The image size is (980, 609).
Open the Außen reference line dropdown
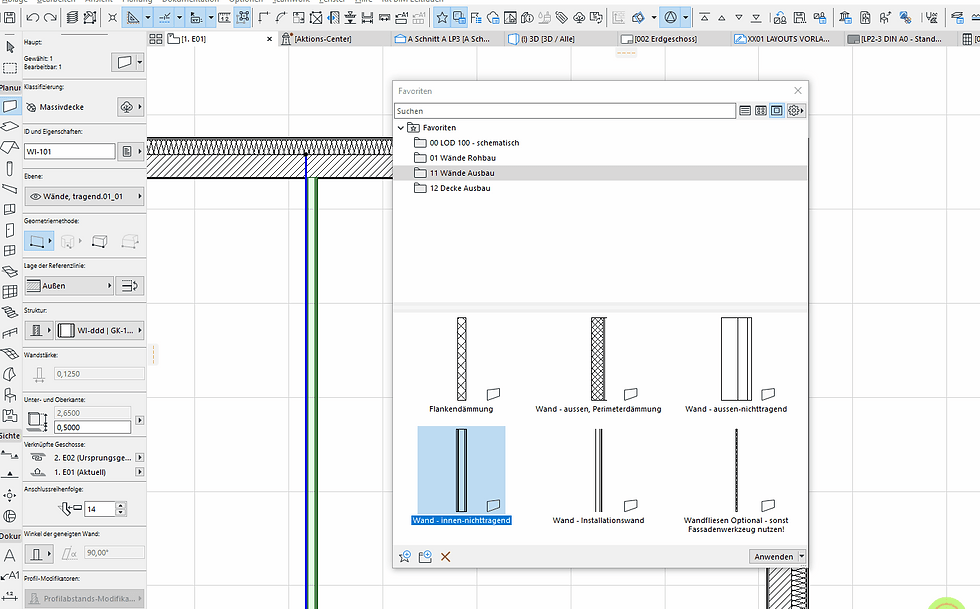point(69,286)
